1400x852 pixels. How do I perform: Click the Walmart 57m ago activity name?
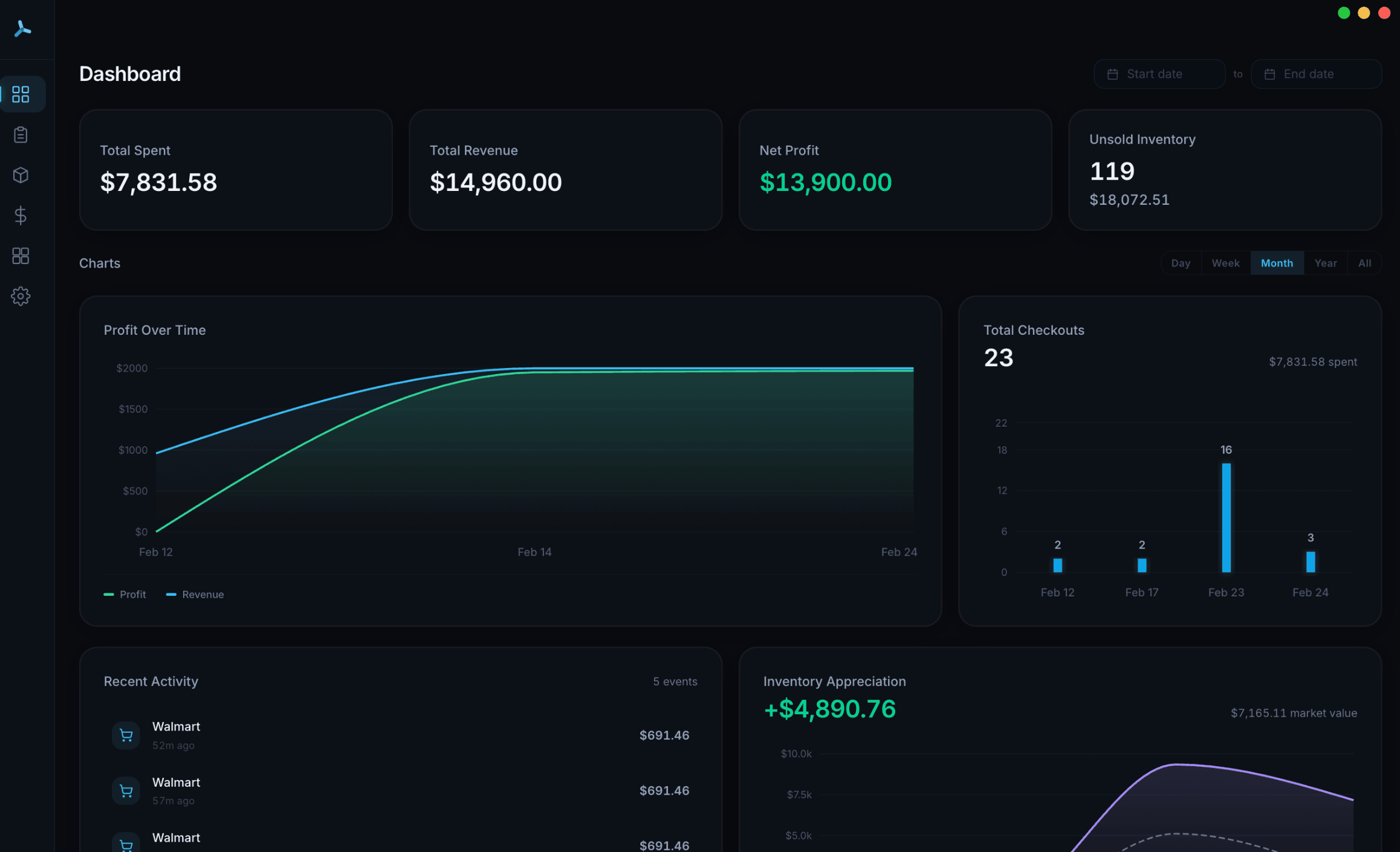tap(176, 783)
